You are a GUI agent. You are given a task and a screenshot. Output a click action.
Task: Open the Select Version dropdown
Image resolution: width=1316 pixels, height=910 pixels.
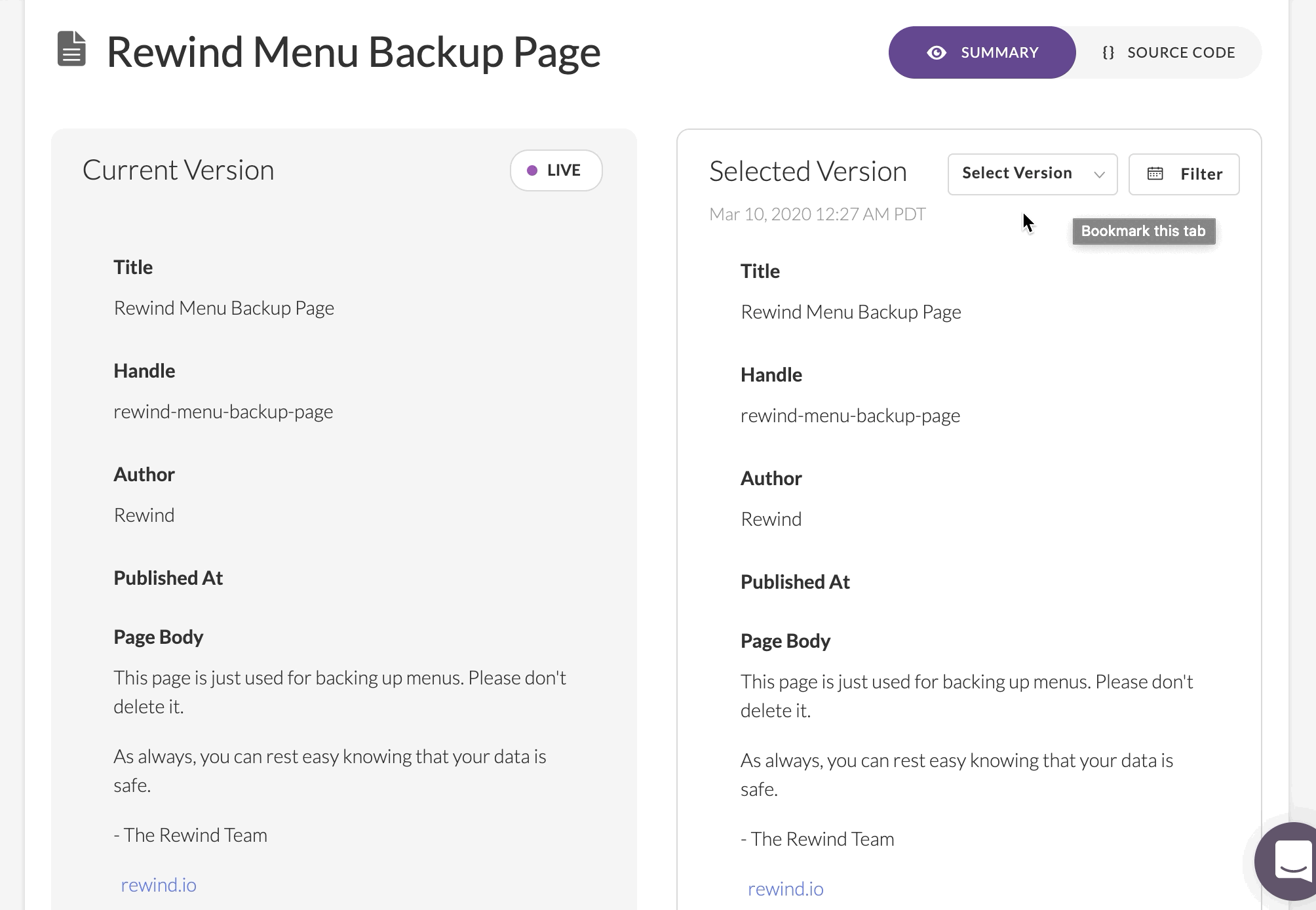1032,174
